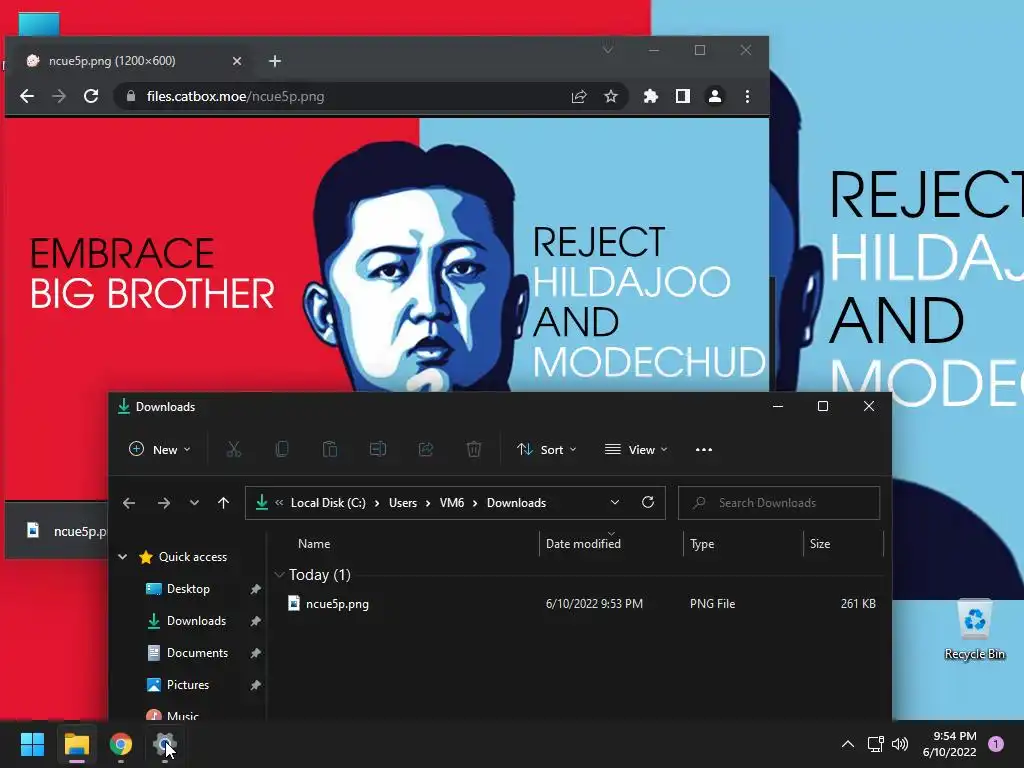Click Chrome's forward navigation arrow

click(59, 97)
